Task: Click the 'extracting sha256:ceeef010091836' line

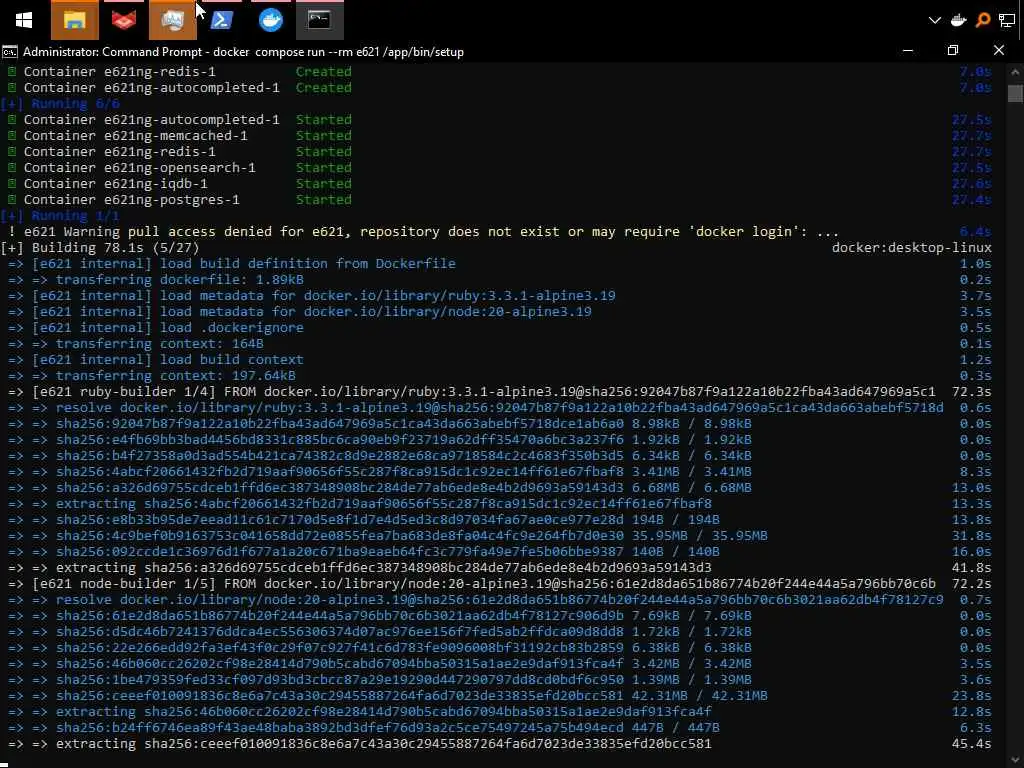Action: point(500,744)
